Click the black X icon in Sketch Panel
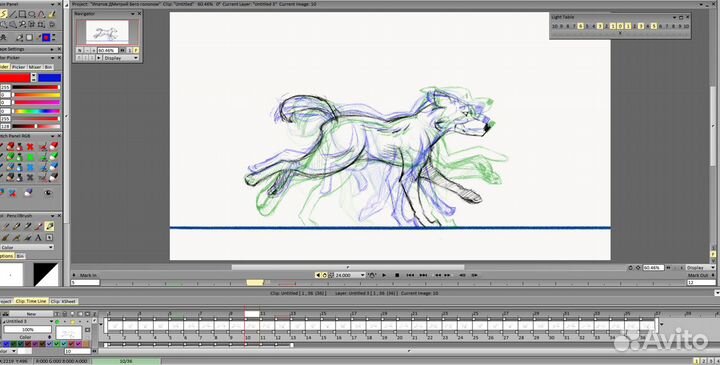The width and height of the screenshot is (720, 365). click(x=30, y=177)
